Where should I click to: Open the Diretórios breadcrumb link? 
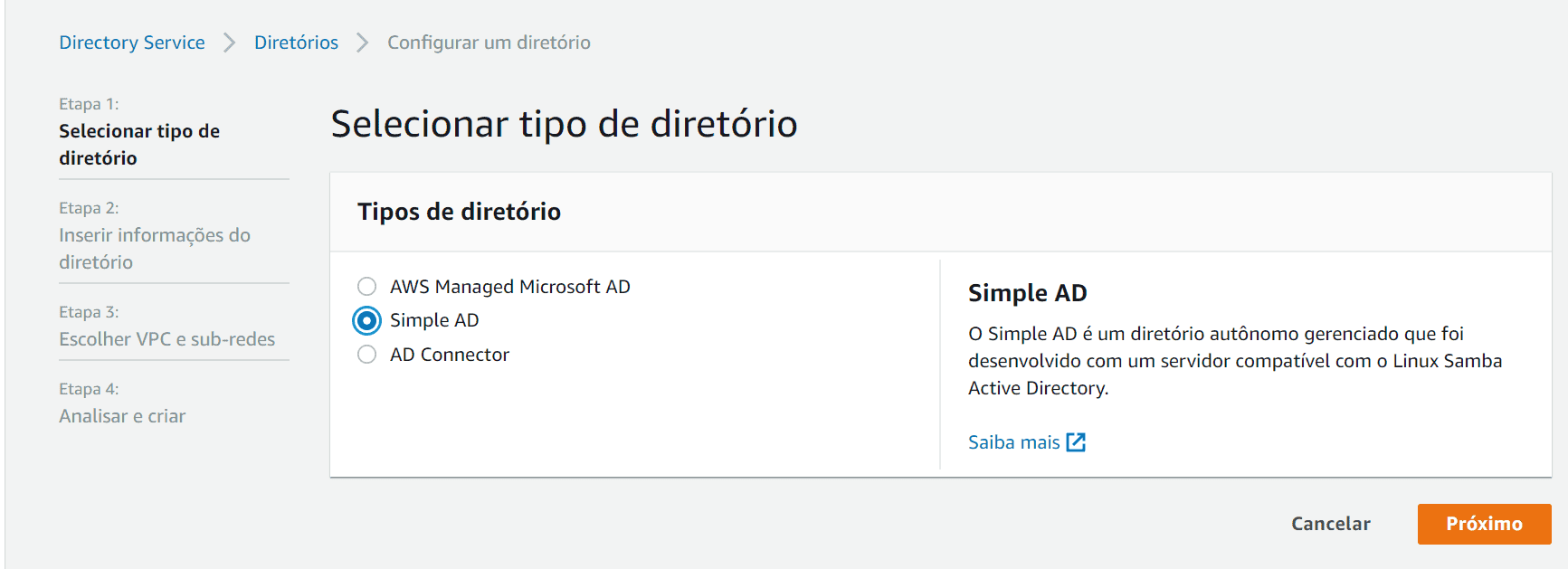296,42
